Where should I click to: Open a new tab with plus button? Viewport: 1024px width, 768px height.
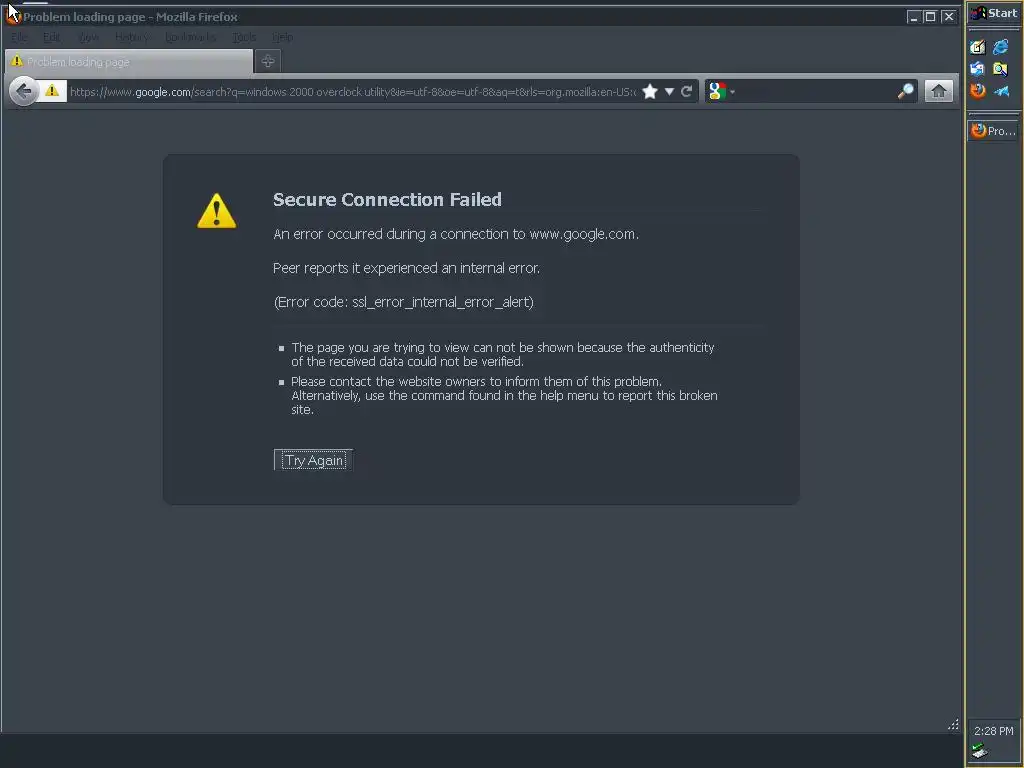268,61
